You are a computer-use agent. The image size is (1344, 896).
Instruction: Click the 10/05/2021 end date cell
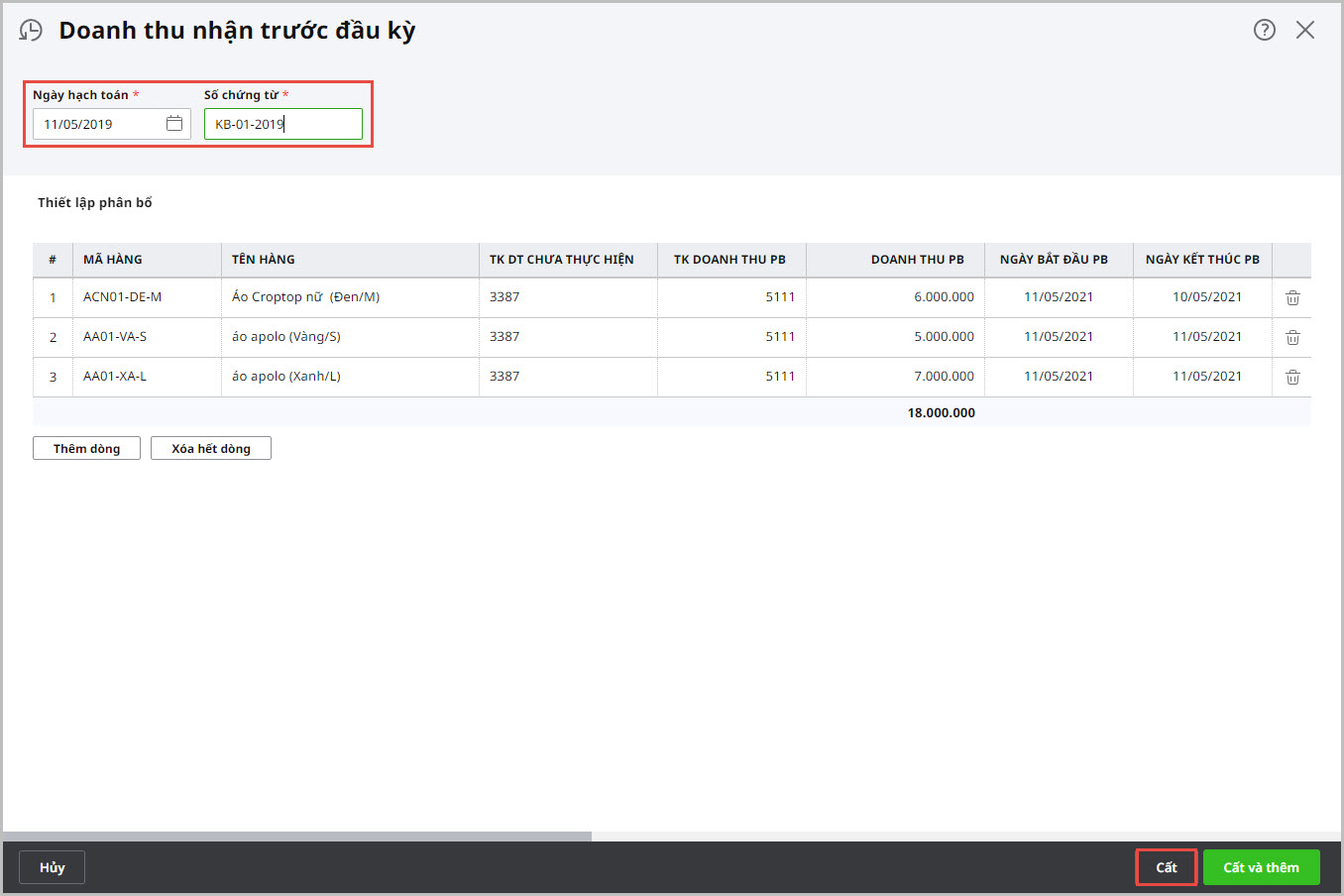pyautogui.click(x=1206, y=297)
